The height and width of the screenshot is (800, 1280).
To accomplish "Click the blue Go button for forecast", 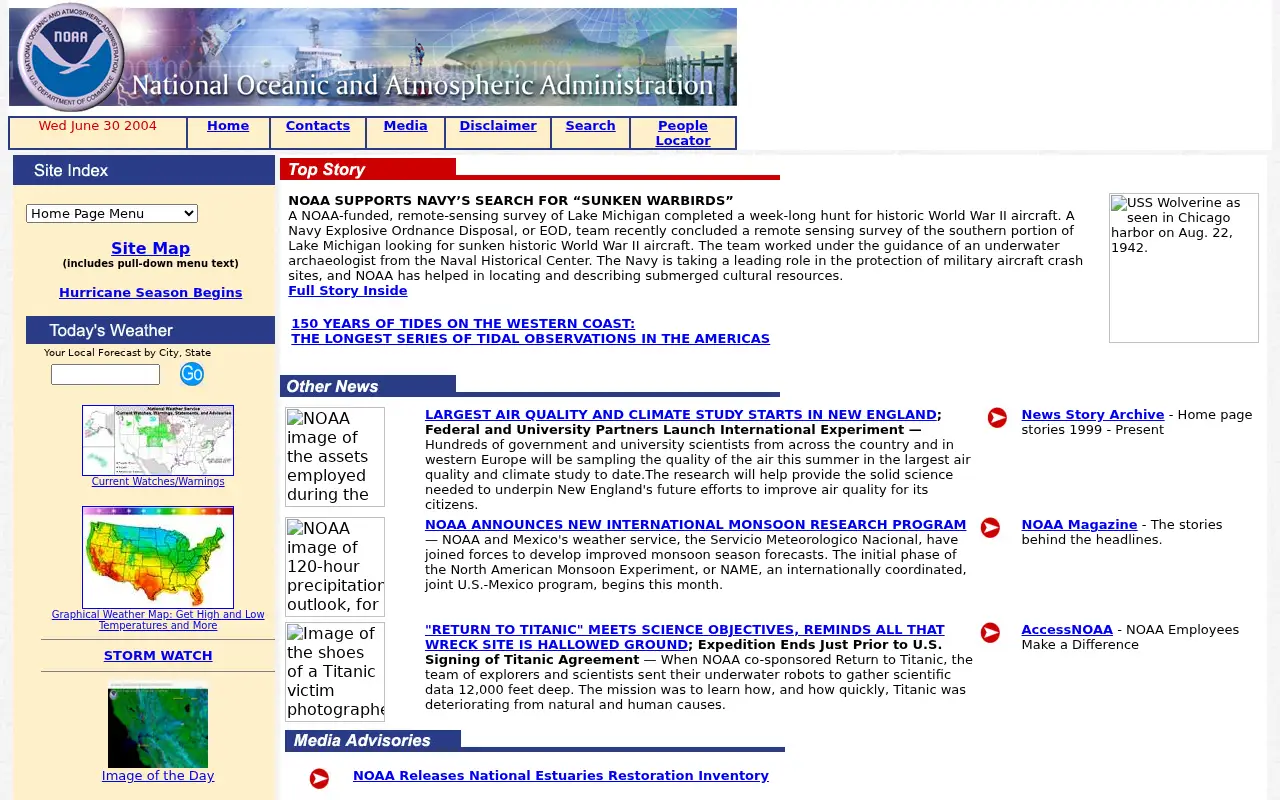I will pyautogui.click(x=191, y=374).
